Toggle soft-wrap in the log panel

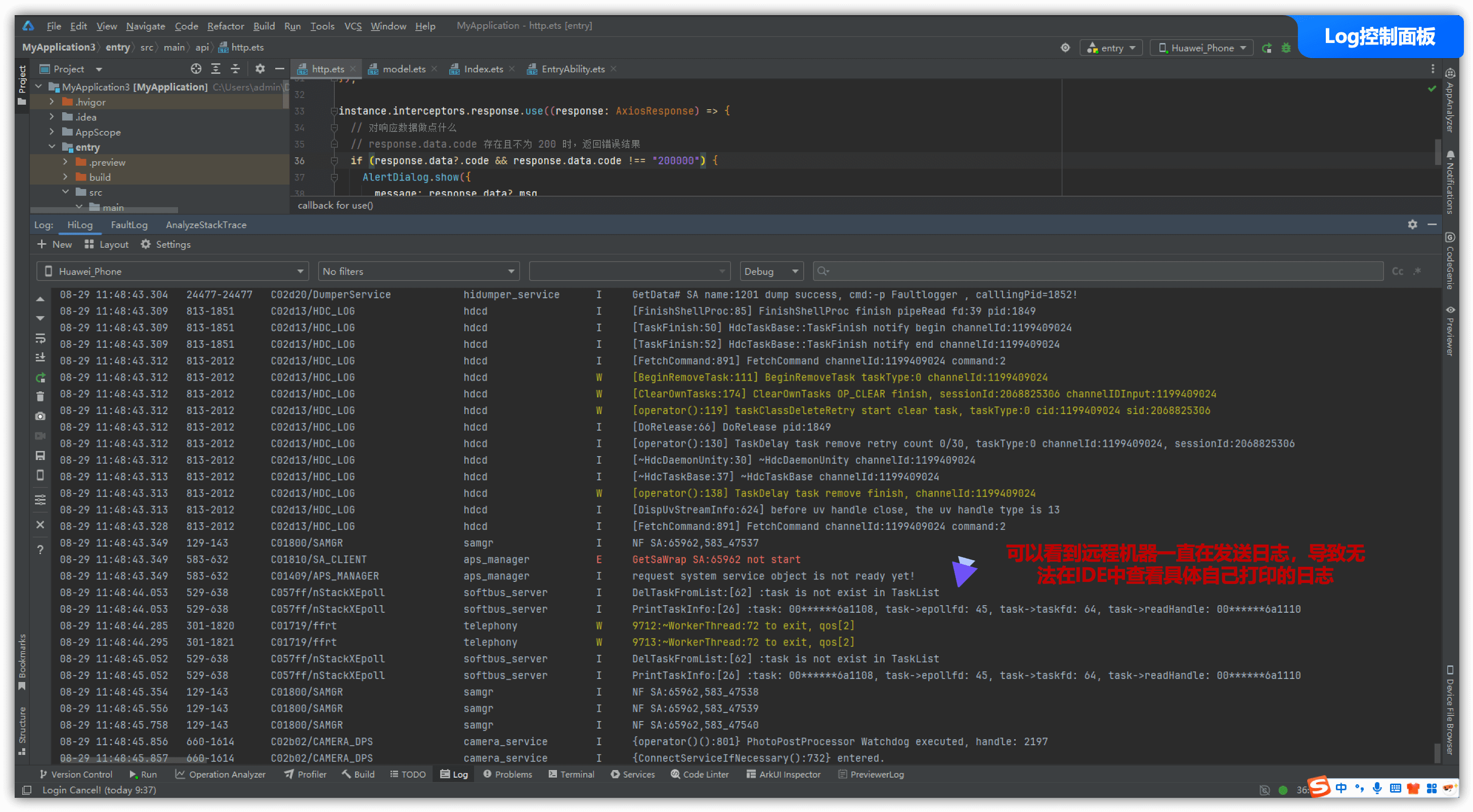point(40,338)
